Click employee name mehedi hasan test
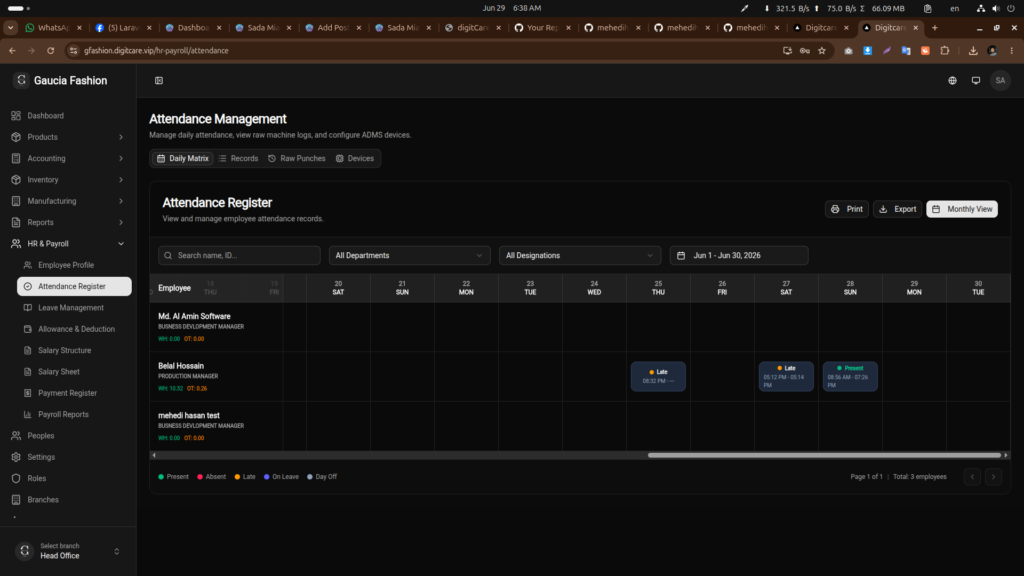Screen dimensions: 1024x576 coord(189,415)
